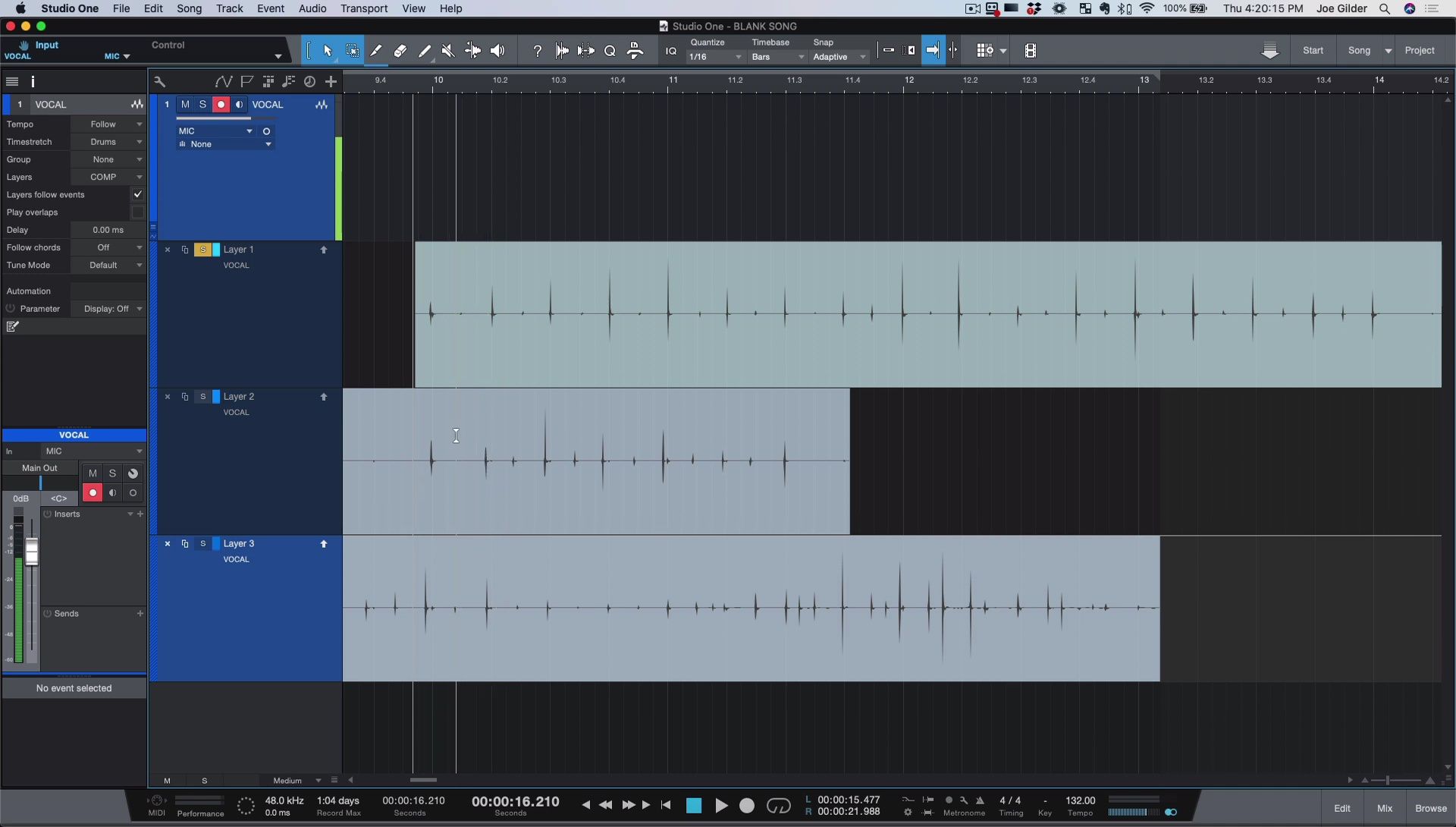This screenshot has width=1456, height=827.
Task: Open the Group None dropdown
Action: coord(108,159)
